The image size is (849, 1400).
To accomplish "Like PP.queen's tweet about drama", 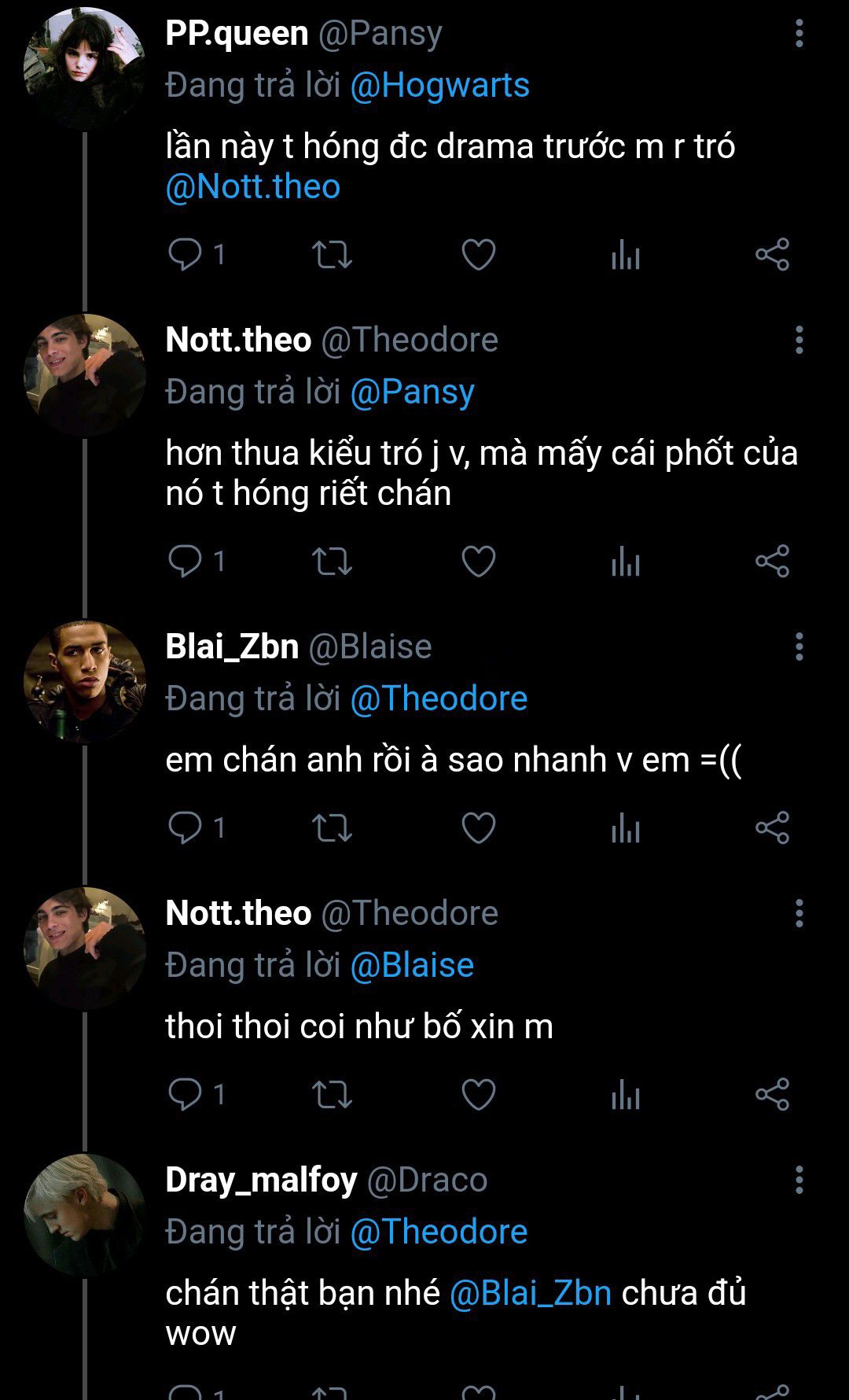I will point(478,255).
